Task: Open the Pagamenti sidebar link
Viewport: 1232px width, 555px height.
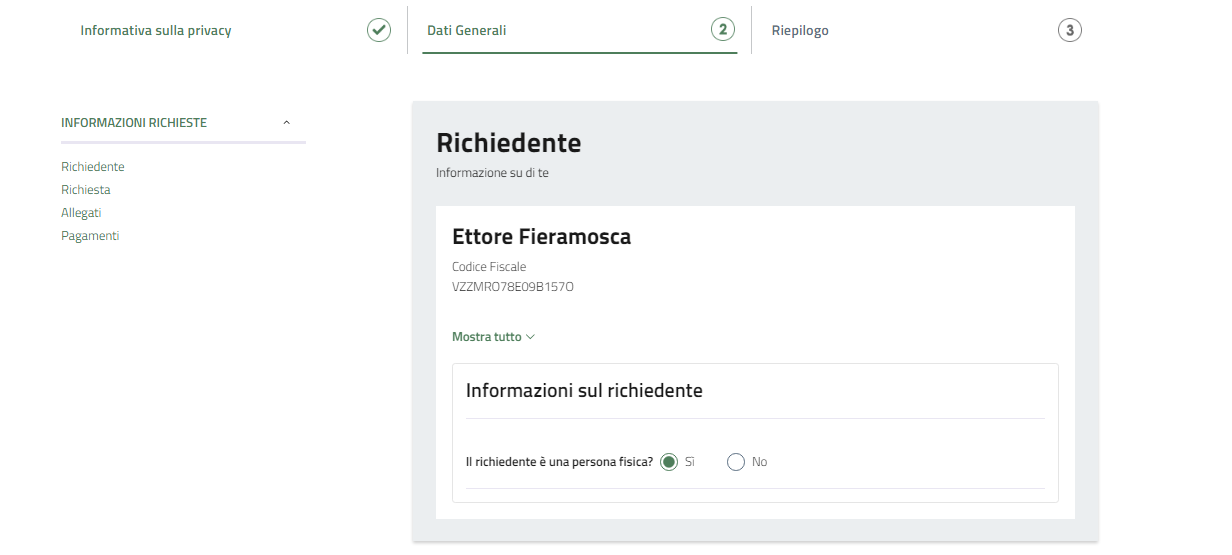Action: [90, 236]
